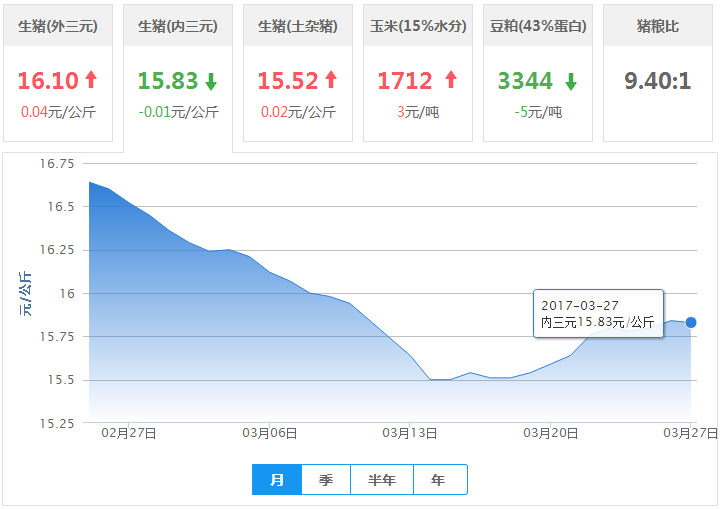Click the 9.40:1 ratio value

pos(657,81)
